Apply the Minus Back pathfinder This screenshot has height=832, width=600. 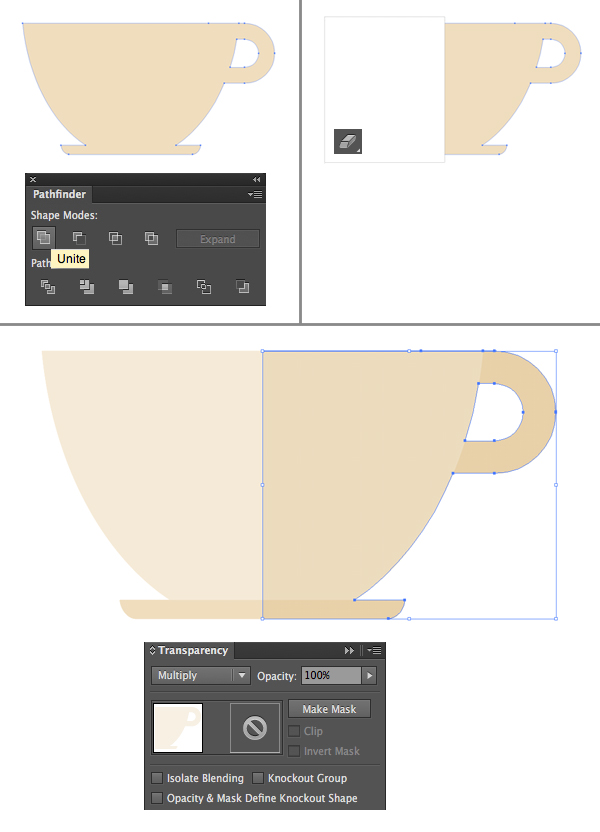coord(242,287)
